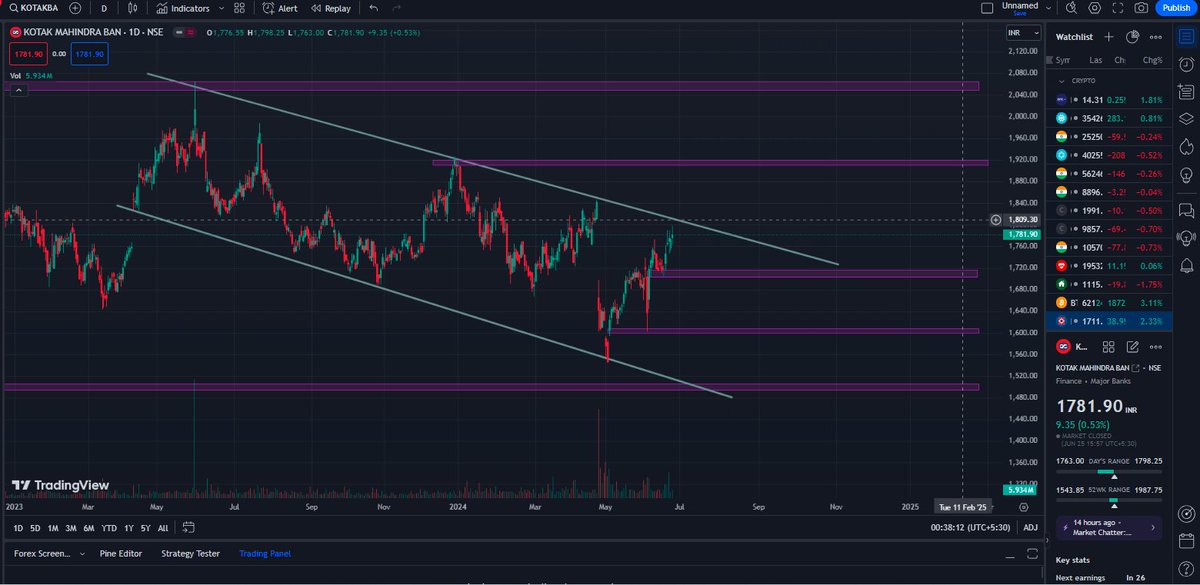
Task: Toggle the ADJ adjusted data option
Action: coord(1030,528)
